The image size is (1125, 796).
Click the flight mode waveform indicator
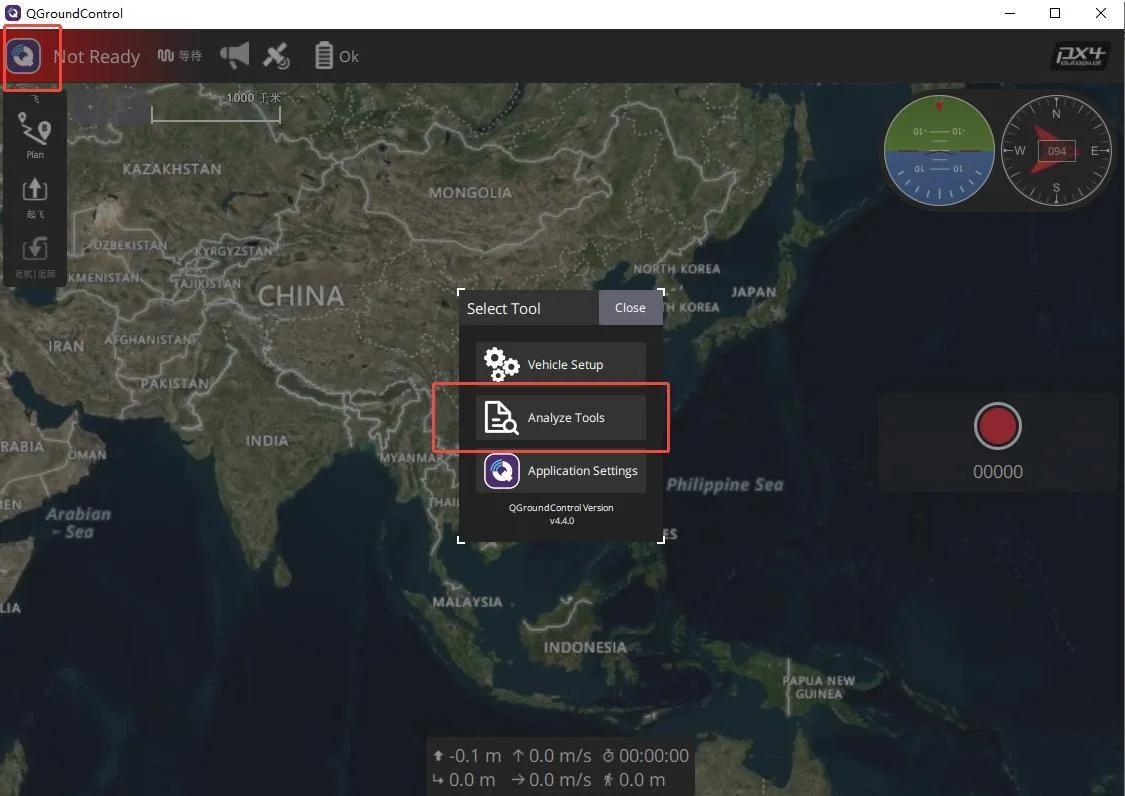pos(179,55)
